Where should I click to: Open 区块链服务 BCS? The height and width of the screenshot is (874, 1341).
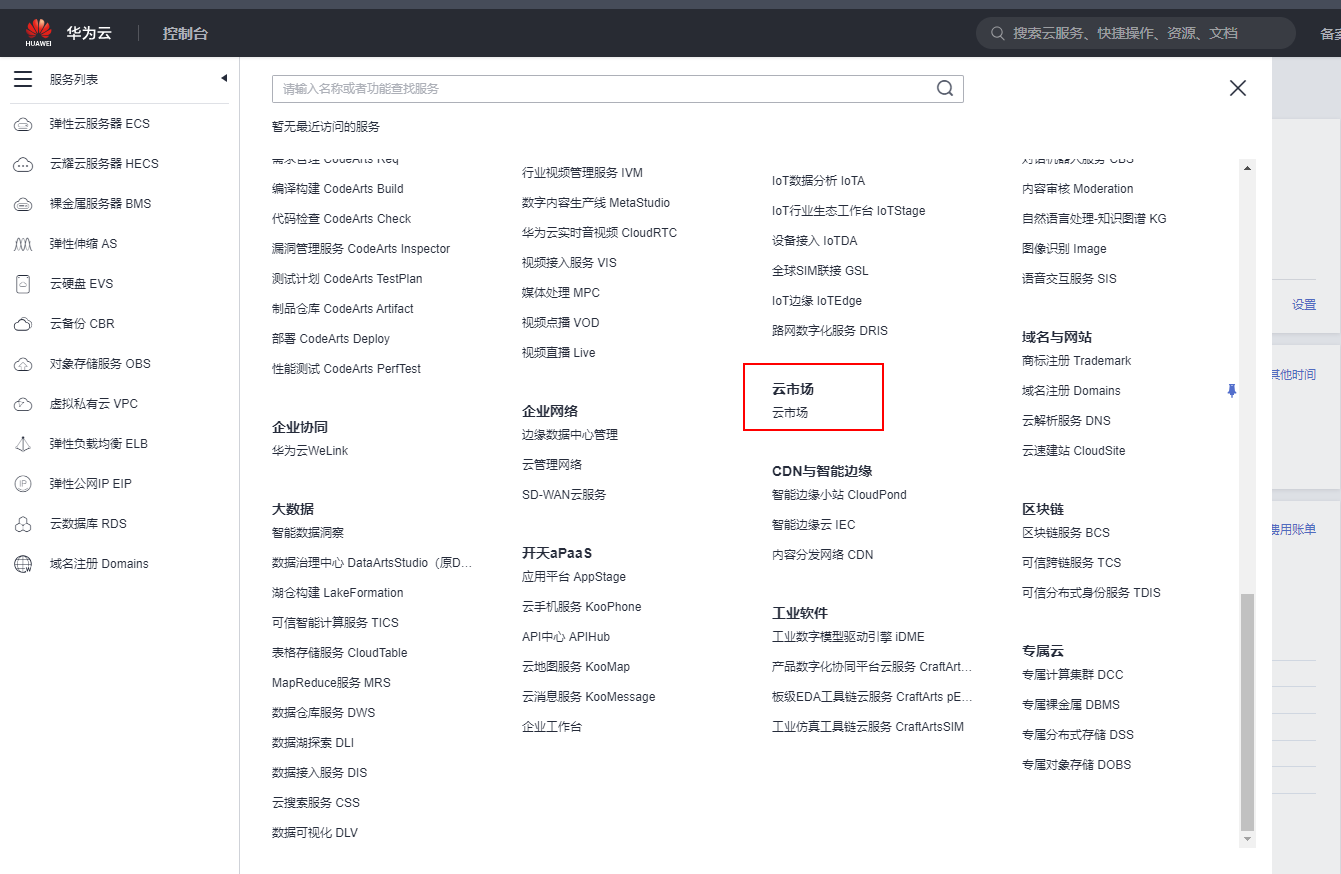click(1066, 533)
